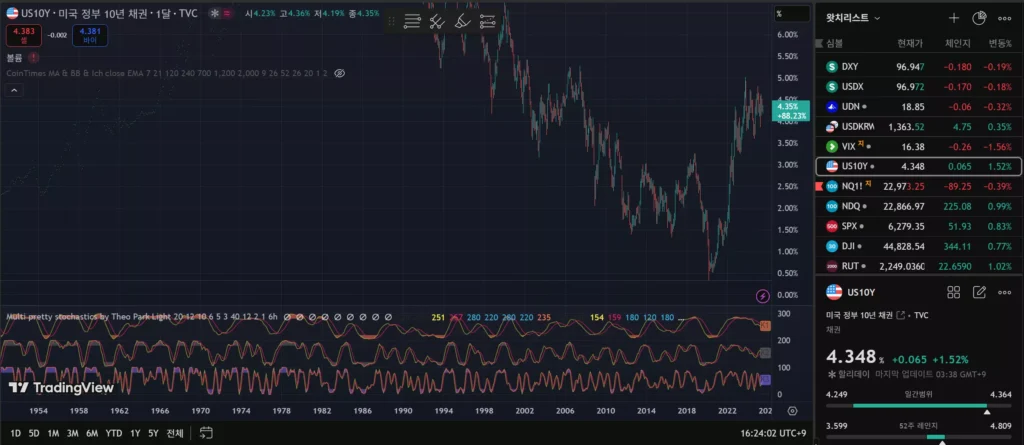Click the blue 4.381 바이 buy button
1024x445 pixels.
tap(90, 35)
